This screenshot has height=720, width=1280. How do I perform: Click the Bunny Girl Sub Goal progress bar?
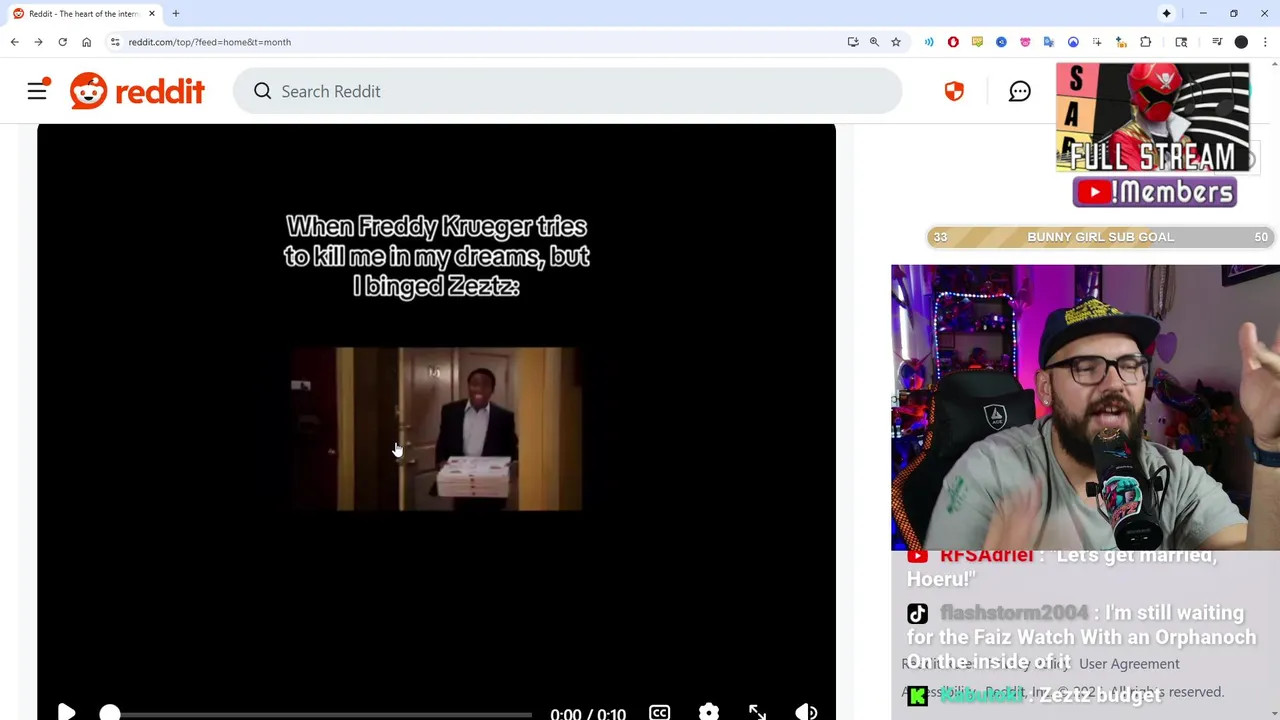click(x=1100, y=237)
